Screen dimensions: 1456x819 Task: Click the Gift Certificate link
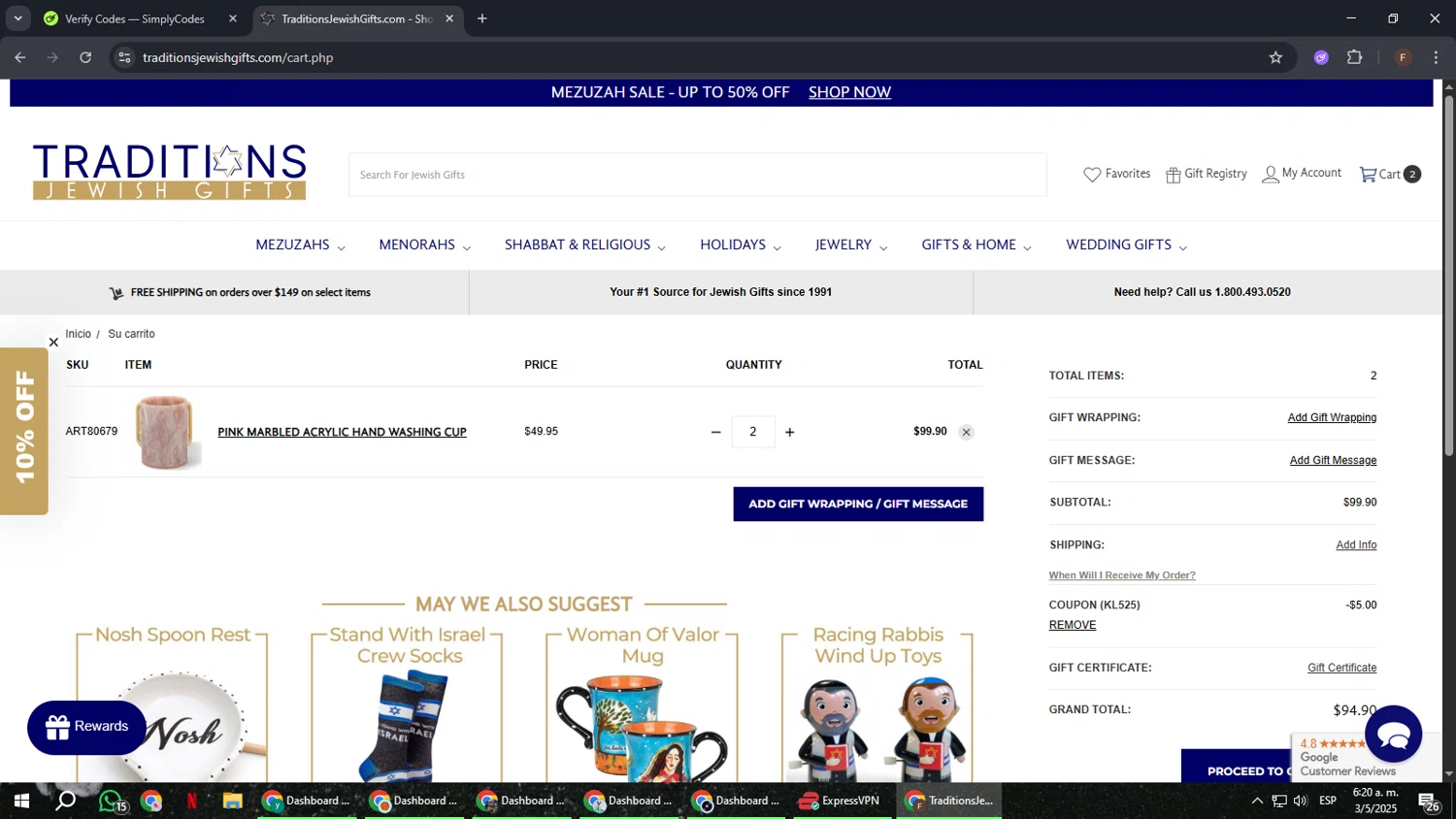[1341, 668]
